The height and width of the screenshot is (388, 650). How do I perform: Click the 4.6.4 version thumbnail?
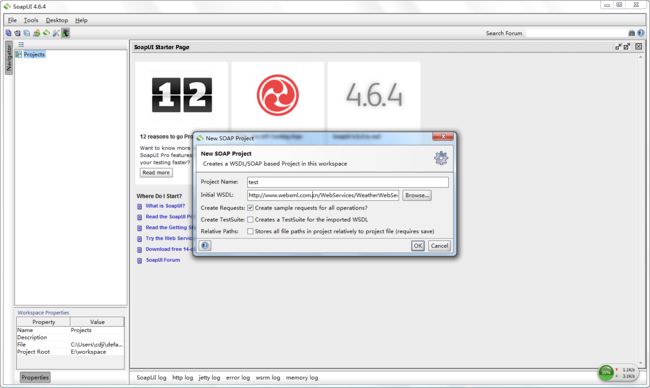click(374, 95)
